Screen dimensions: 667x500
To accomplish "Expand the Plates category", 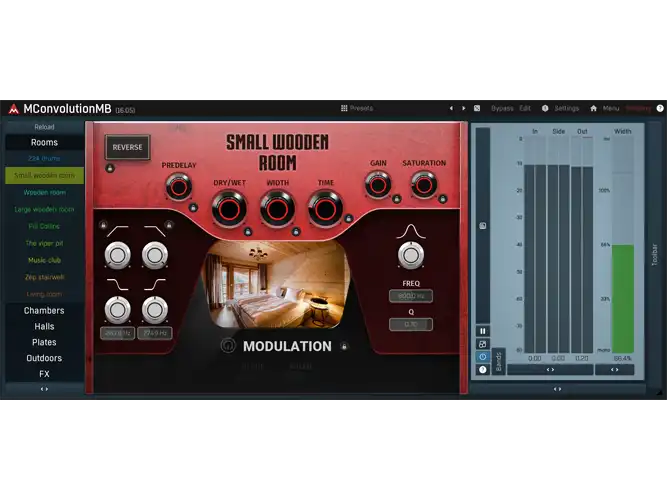I will pos(44,342).
